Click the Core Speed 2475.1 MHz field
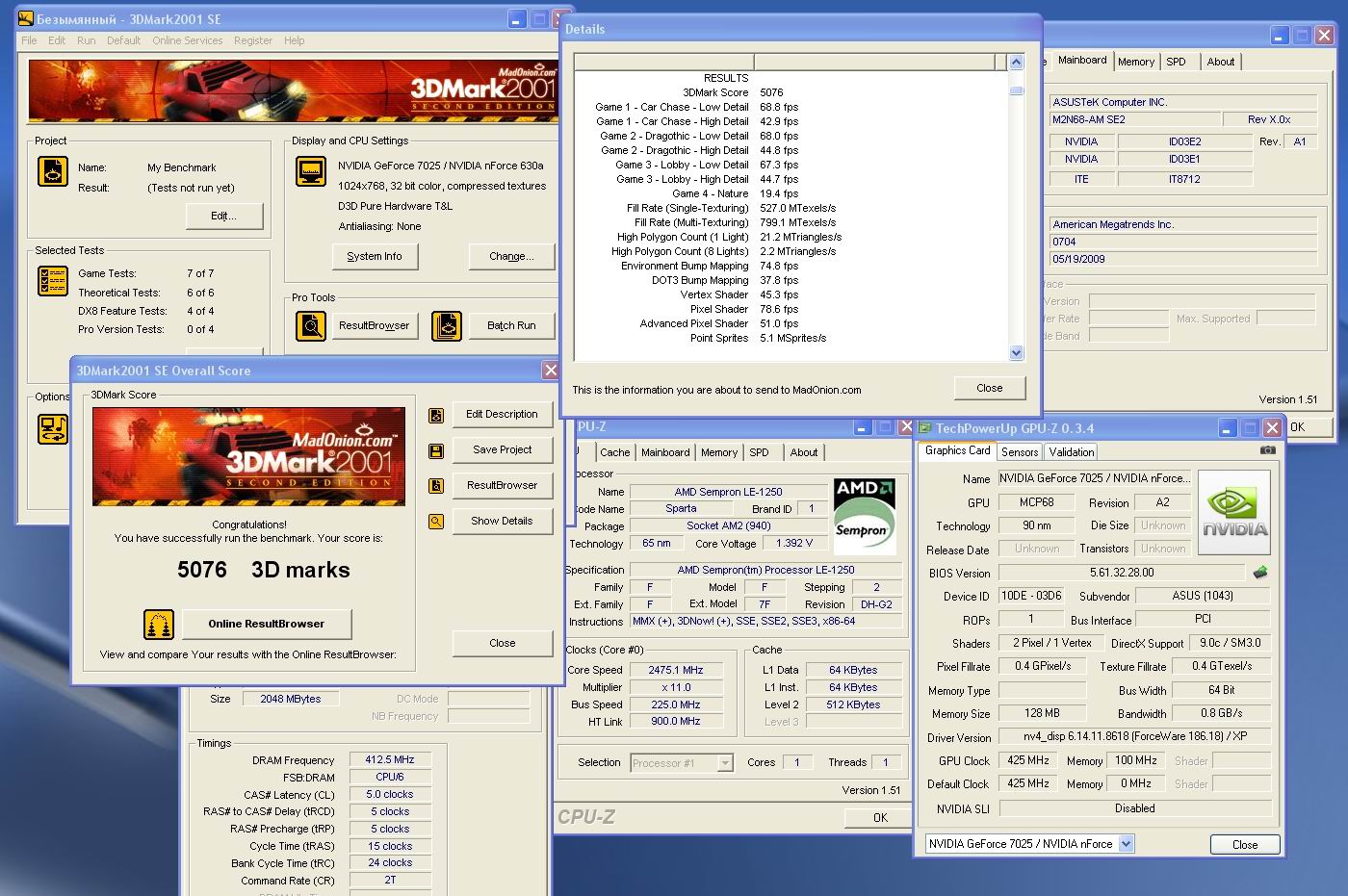The image size is (1348, 896). coord(675,670)
